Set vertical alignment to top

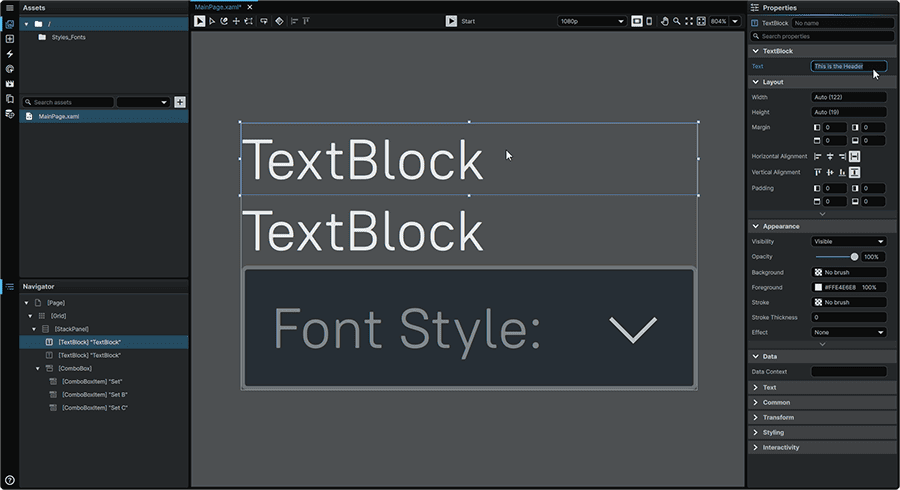coord(817,172)
